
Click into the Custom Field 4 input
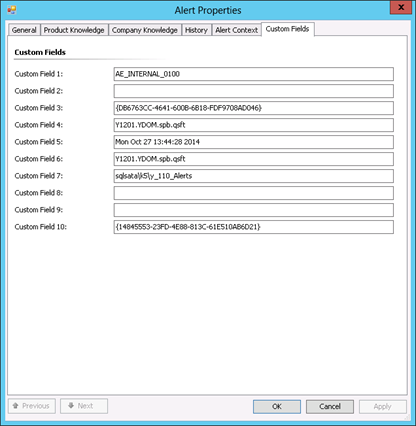coord(254,125)
